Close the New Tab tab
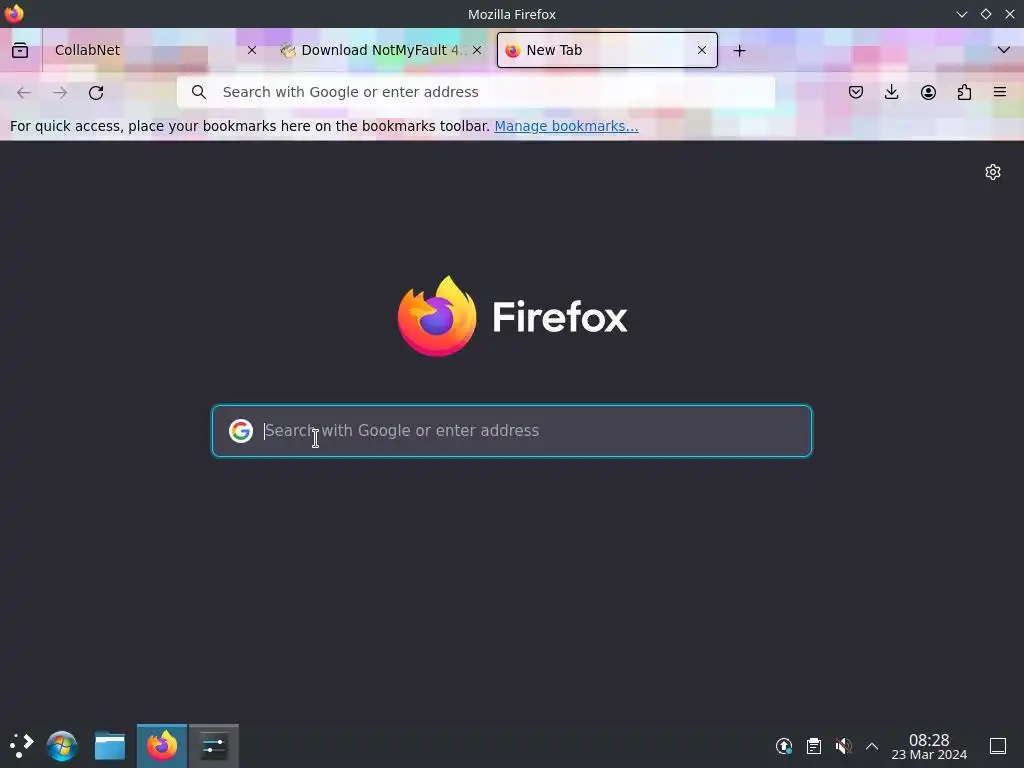 [x=701, y=50]
